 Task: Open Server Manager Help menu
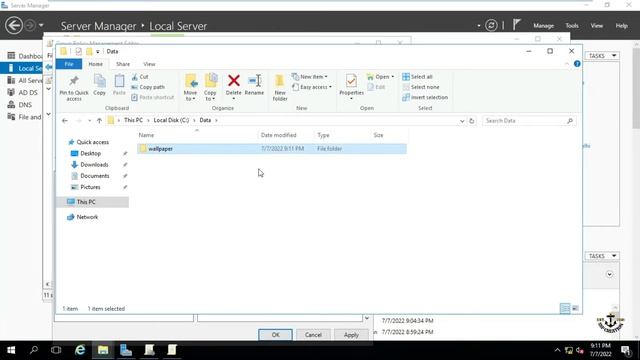click(621, 26)
